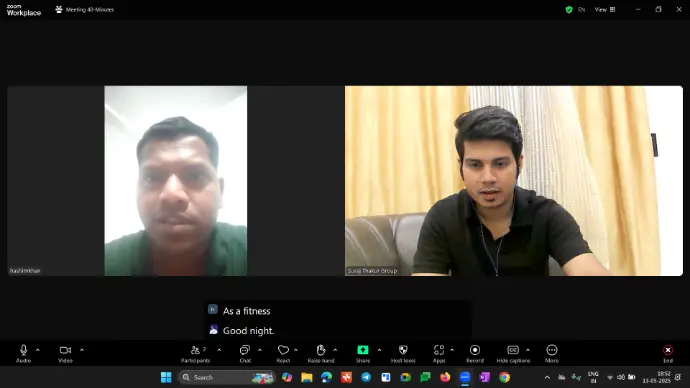The image size is (690, 388).
Task: Expand video options arrow next to Video
Action: 81,350
